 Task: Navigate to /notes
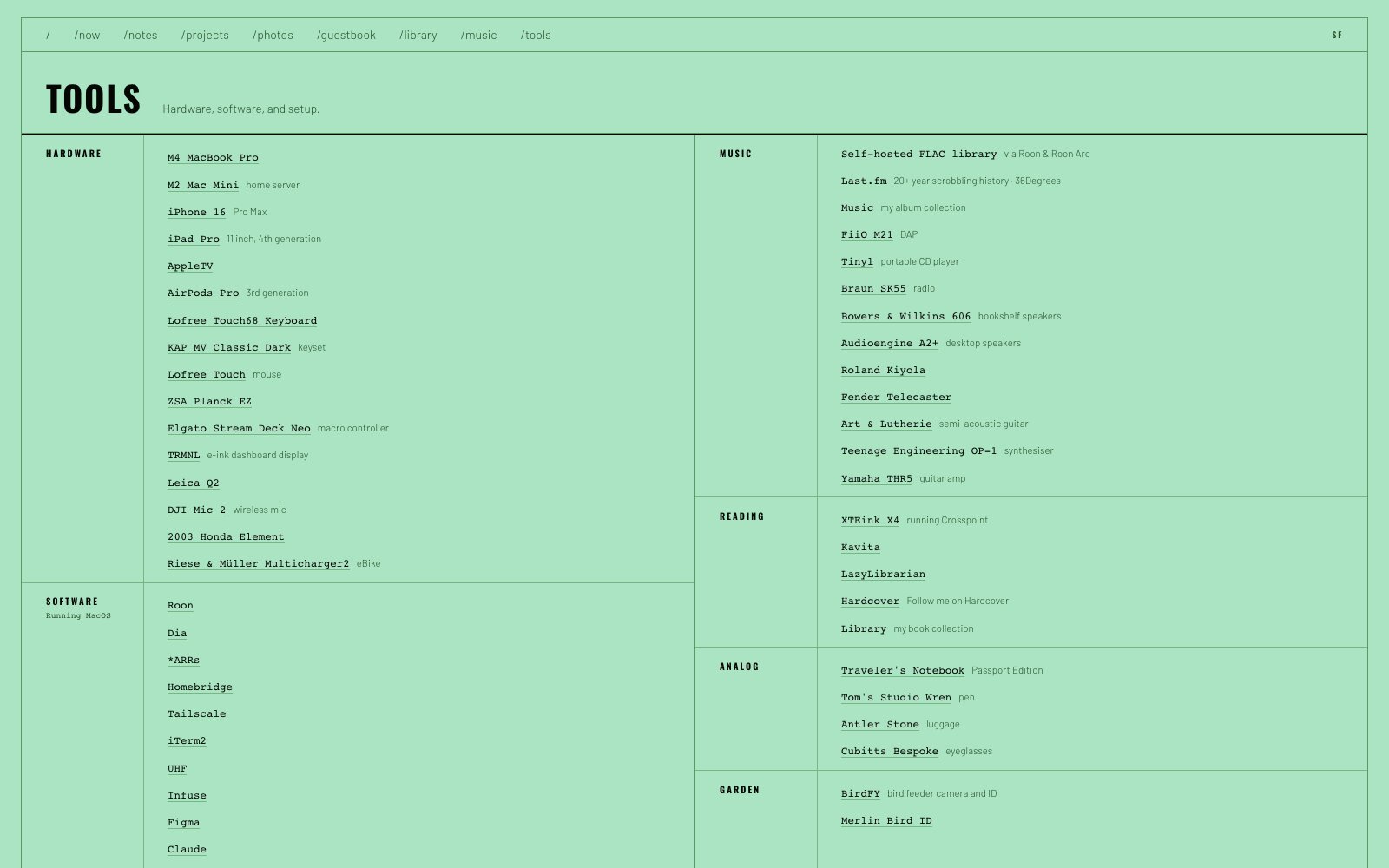tap(141, 36)
